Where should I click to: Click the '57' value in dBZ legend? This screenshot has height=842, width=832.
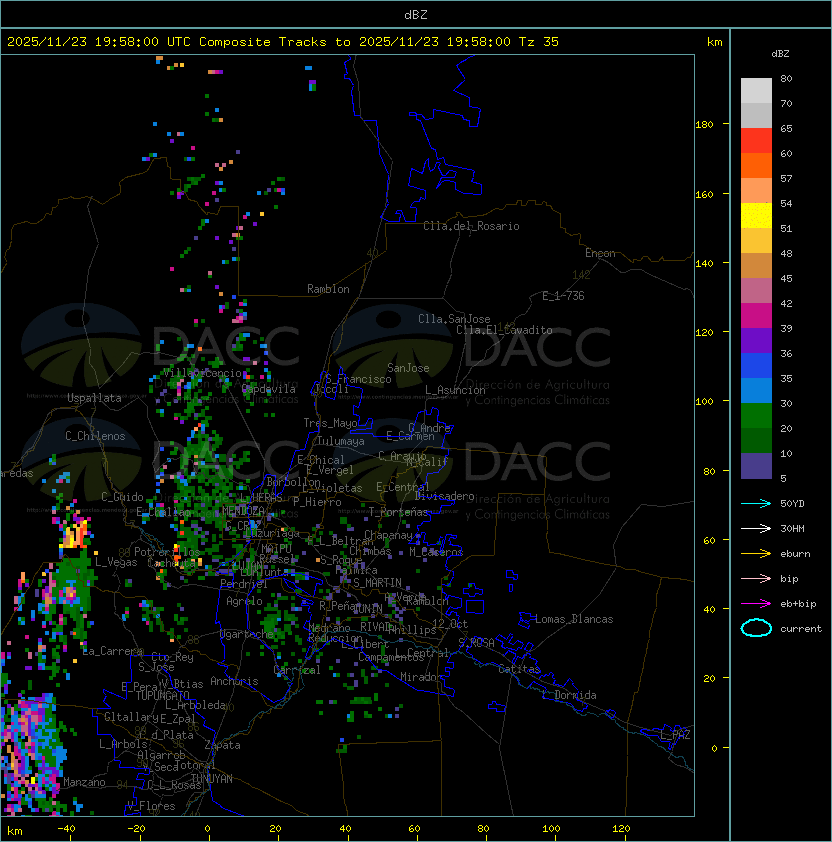[x=786, y=178]
